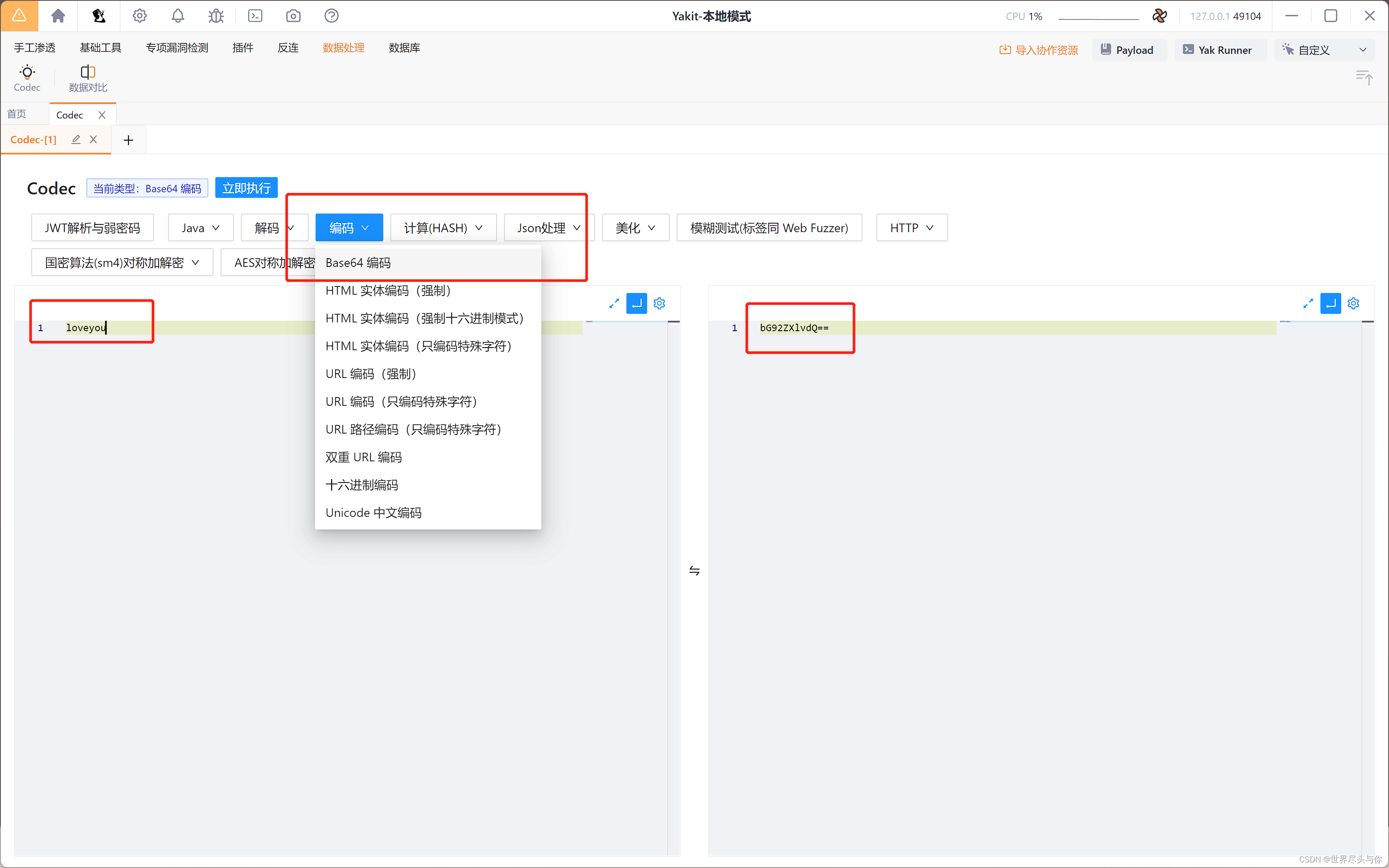
Task: Select the 数据处理 menu
Action: pos(343,48)
